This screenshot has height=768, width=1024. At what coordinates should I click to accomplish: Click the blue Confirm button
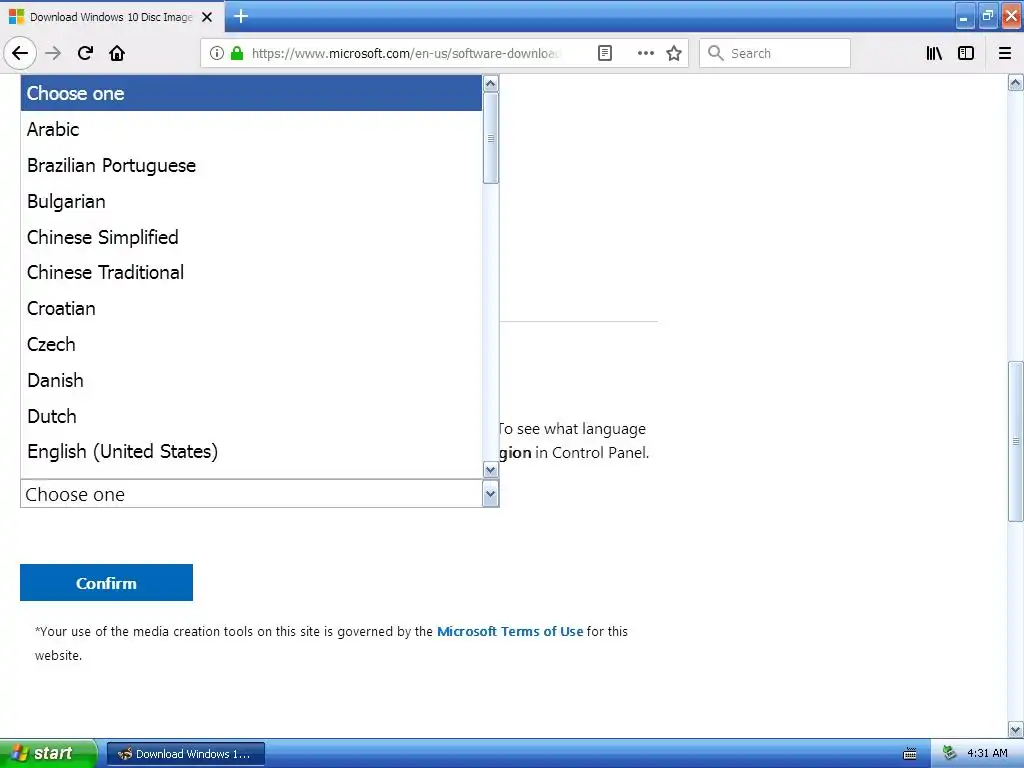tap(106, 583)
